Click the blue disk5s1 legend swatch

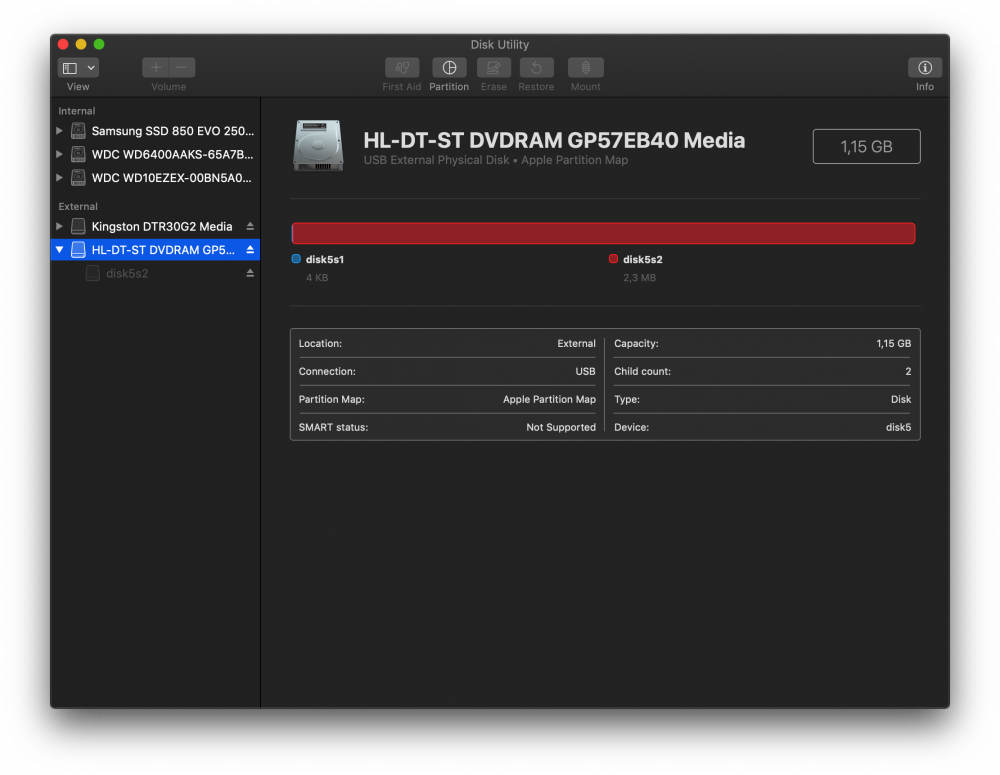(x=296, y=259)
